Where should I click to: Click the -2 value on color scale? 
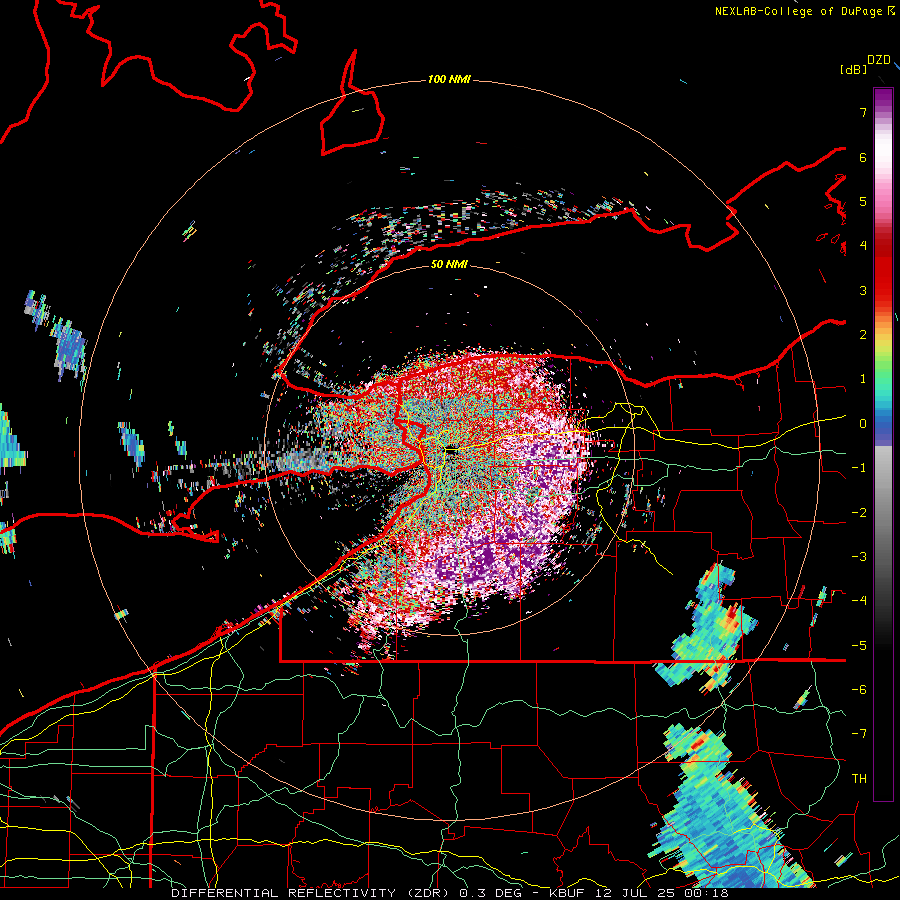pyautogui.click(x=859, y=513)
